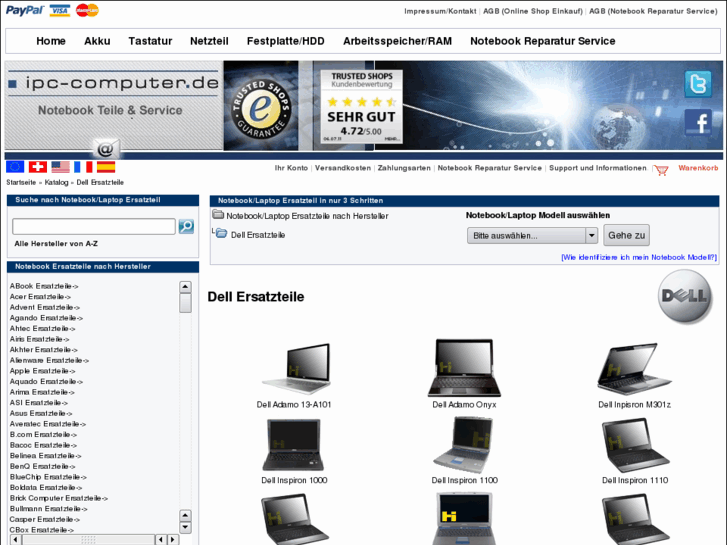Click the Gehe zu button
Screen dimensions: 727x545
pos(626,235)
